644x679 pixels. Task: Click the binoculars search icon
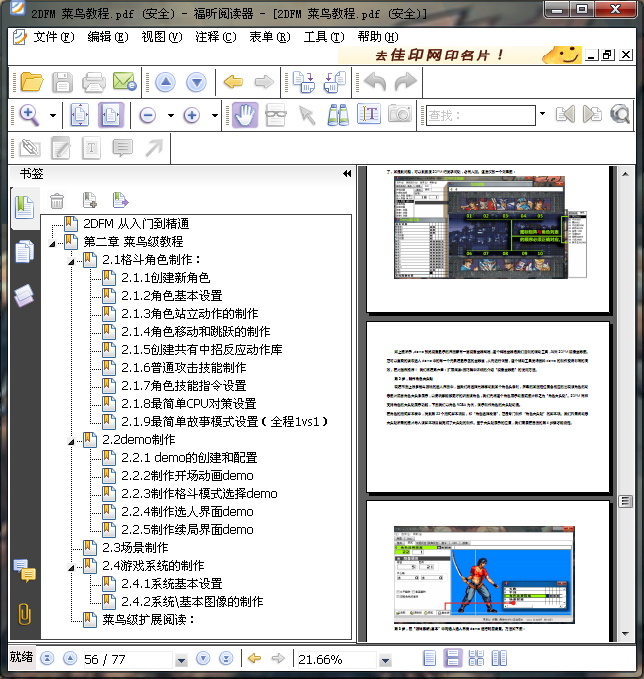tap(338, 115)
